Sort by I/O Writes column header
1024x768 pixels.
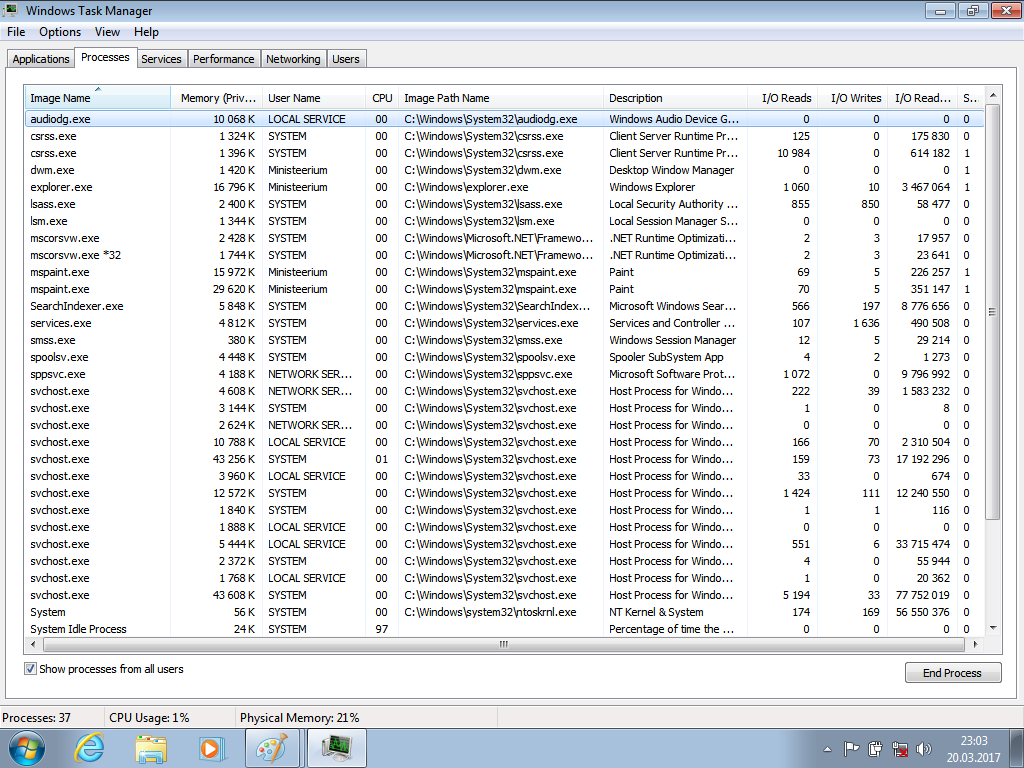point(852,98)
